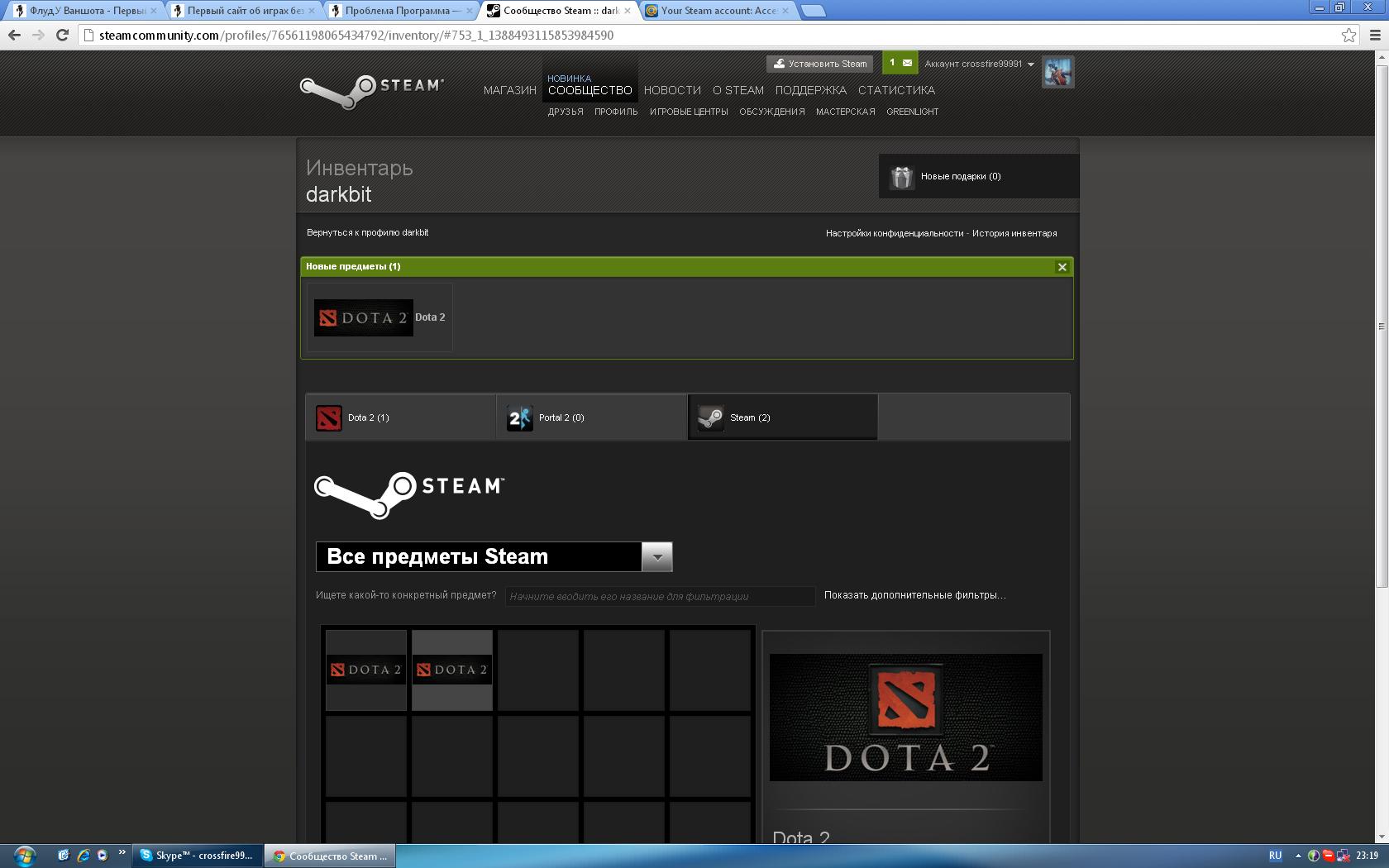This screenshot has width=1389, height=868.
Task: Click the show desktop quick launch icon
Action: [63, 856]
